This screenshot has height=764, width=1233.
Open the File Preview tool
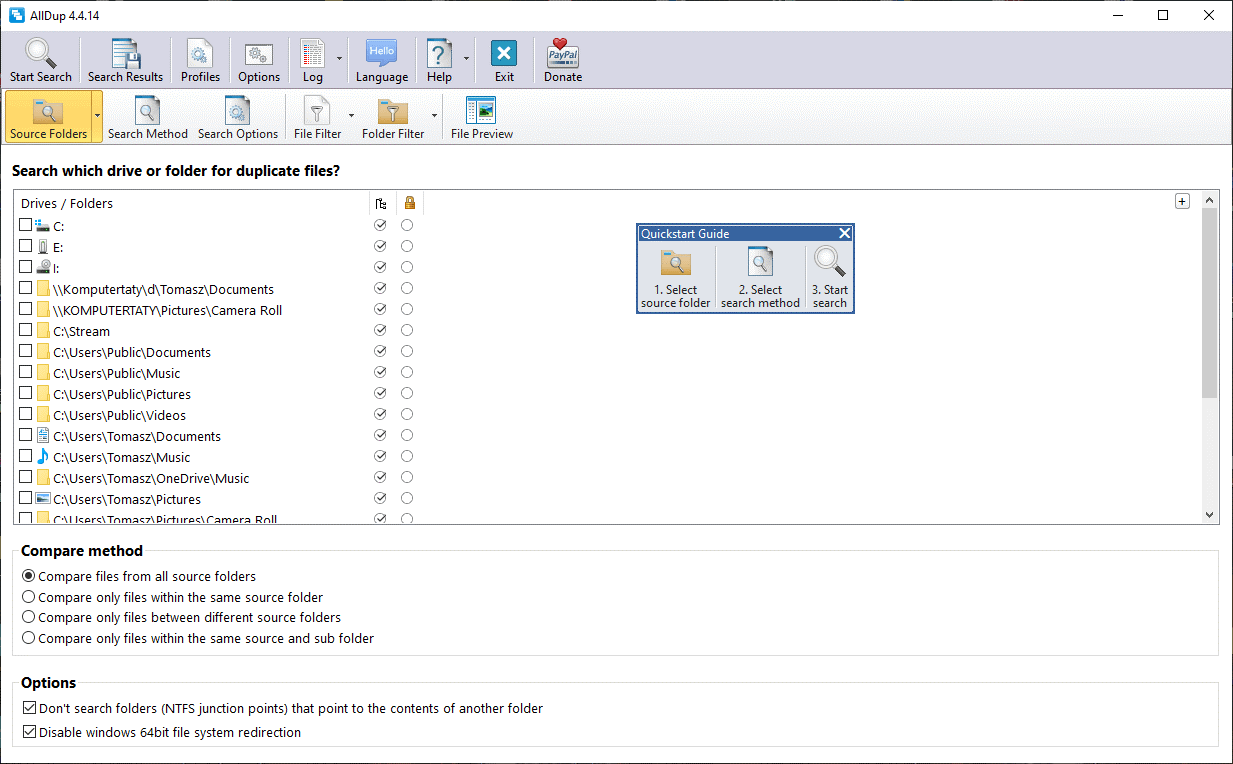click(481, 116)
